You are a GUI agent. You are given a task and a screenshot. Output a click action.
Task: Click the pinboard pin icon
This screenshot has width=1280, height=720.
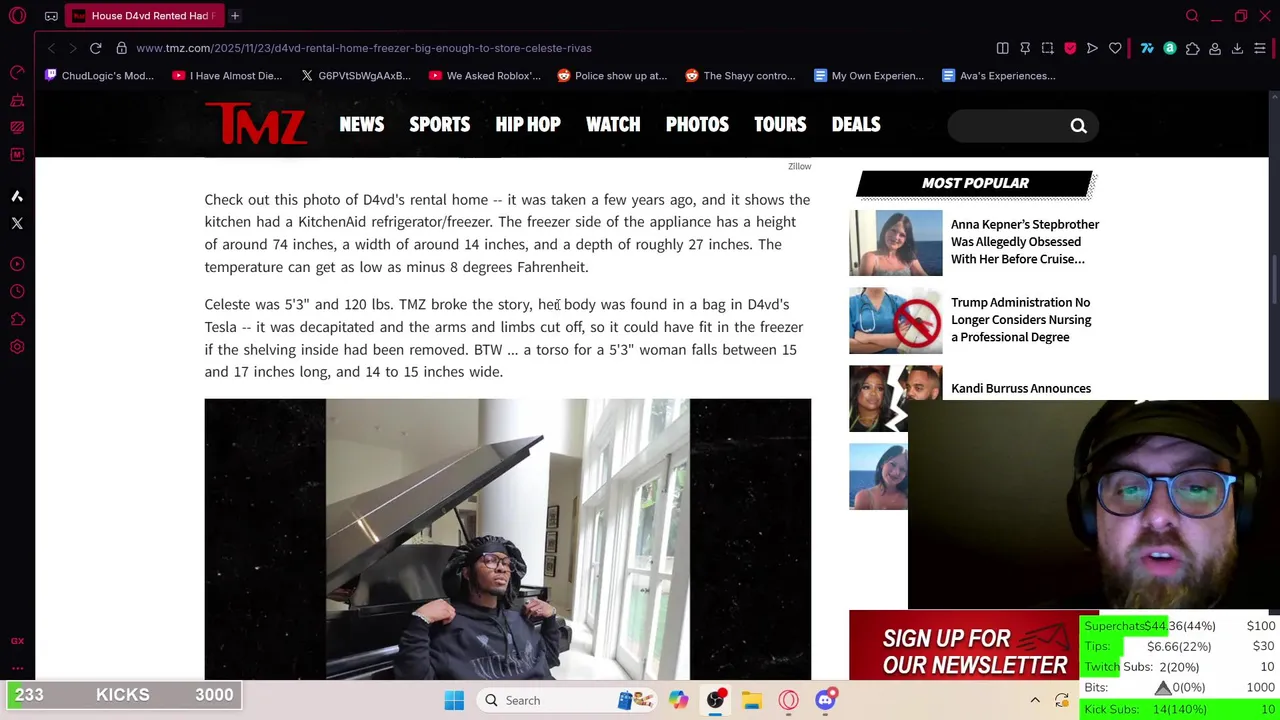click(x=1025, y=48)
